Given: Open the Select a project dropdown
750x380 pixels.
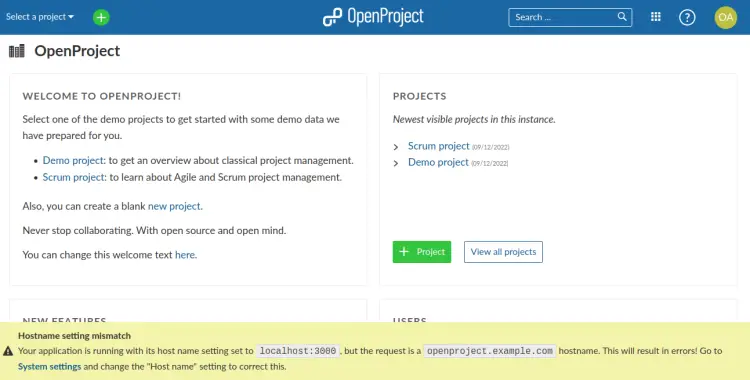Looking at the screenshot, I should (x=40, y=17).
